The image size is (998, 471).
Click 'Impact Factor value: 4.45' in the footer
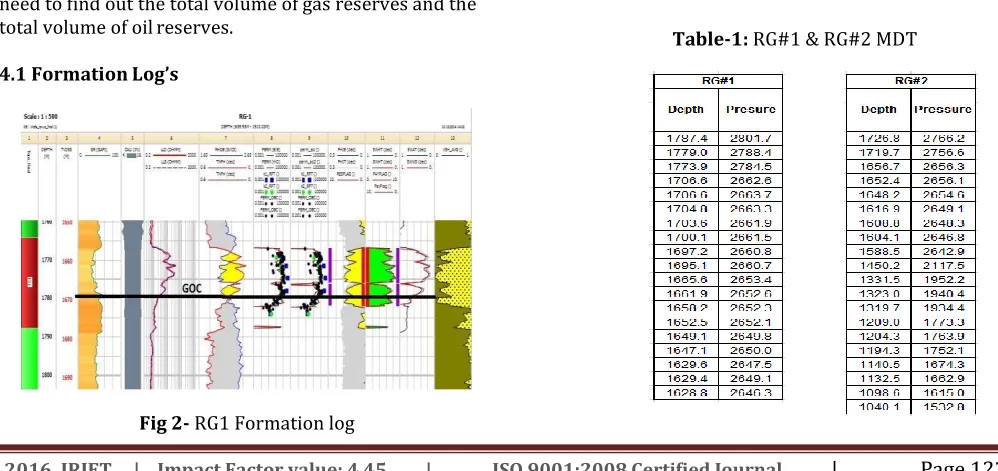(272, 466)
